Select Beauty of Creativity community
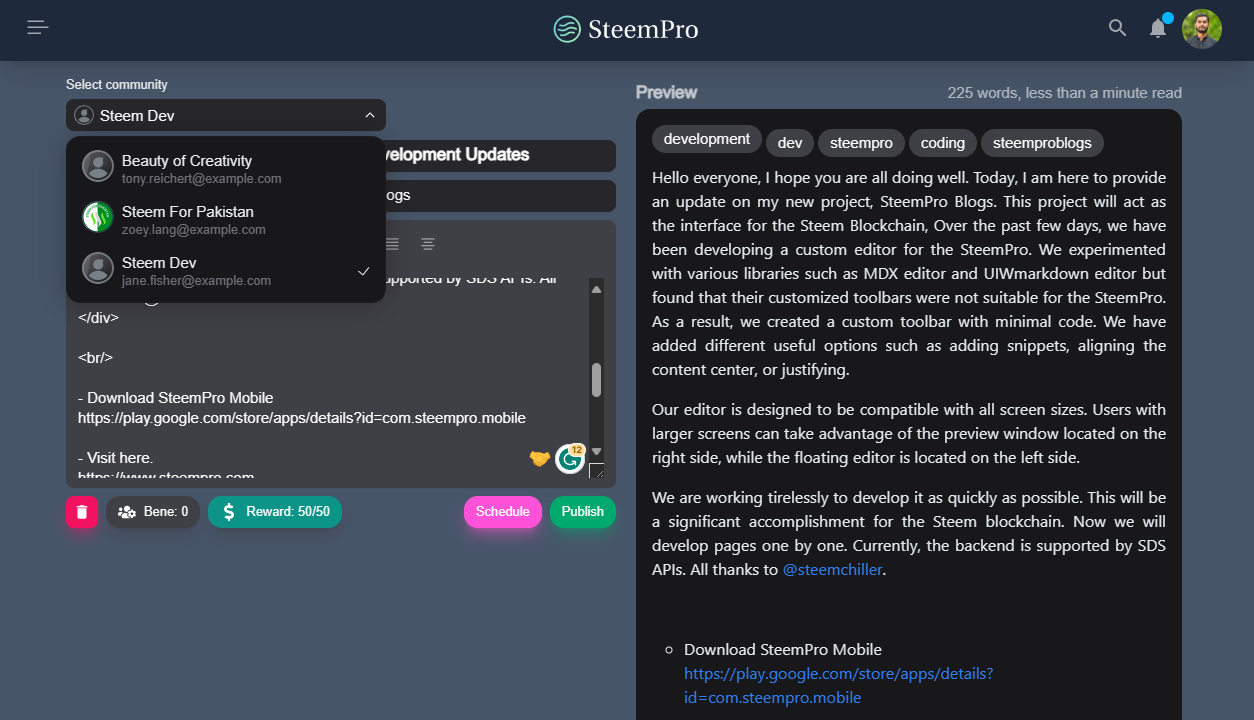The width and height of the screenshot is (1254, 720). point(226,168)
